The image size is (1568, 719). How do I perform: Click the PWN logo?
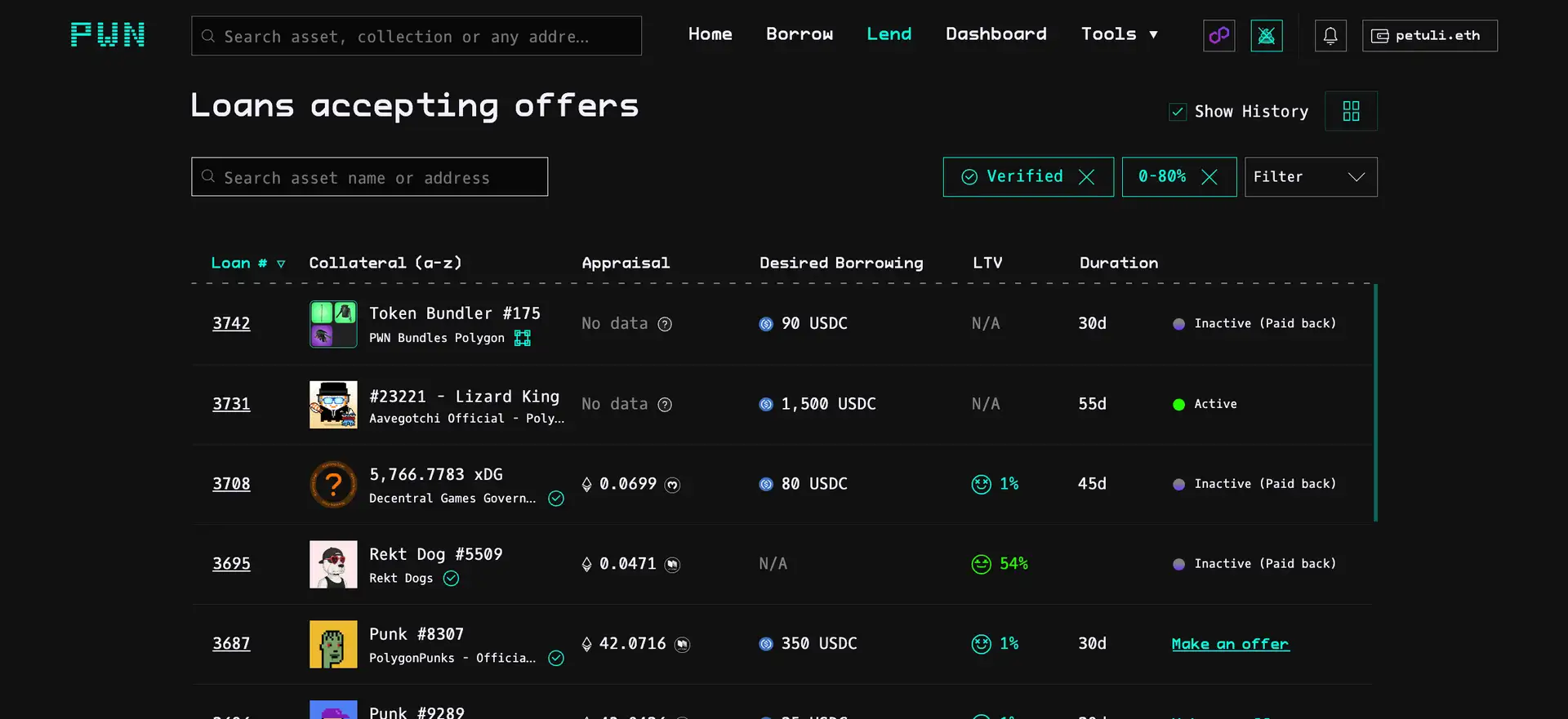coord(108,35)
